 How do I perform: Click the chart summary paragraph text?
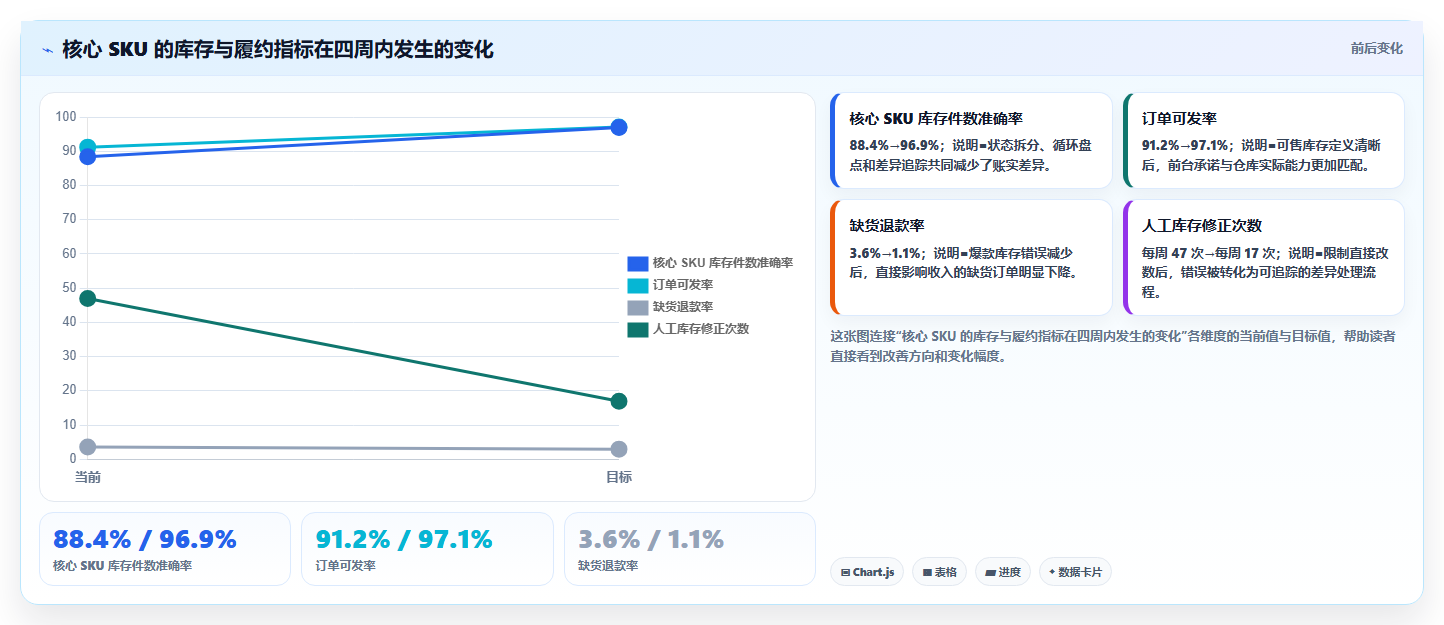point(1113,345)
